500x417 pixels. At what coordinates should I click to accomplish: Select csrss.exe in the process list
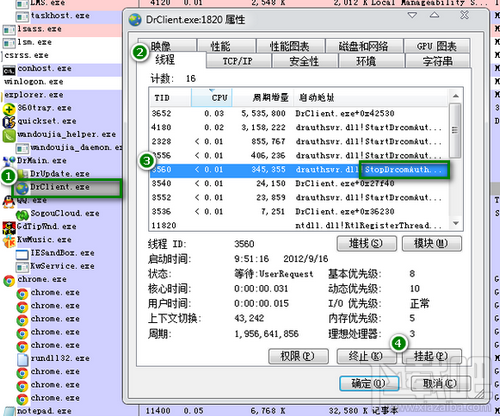26,56
